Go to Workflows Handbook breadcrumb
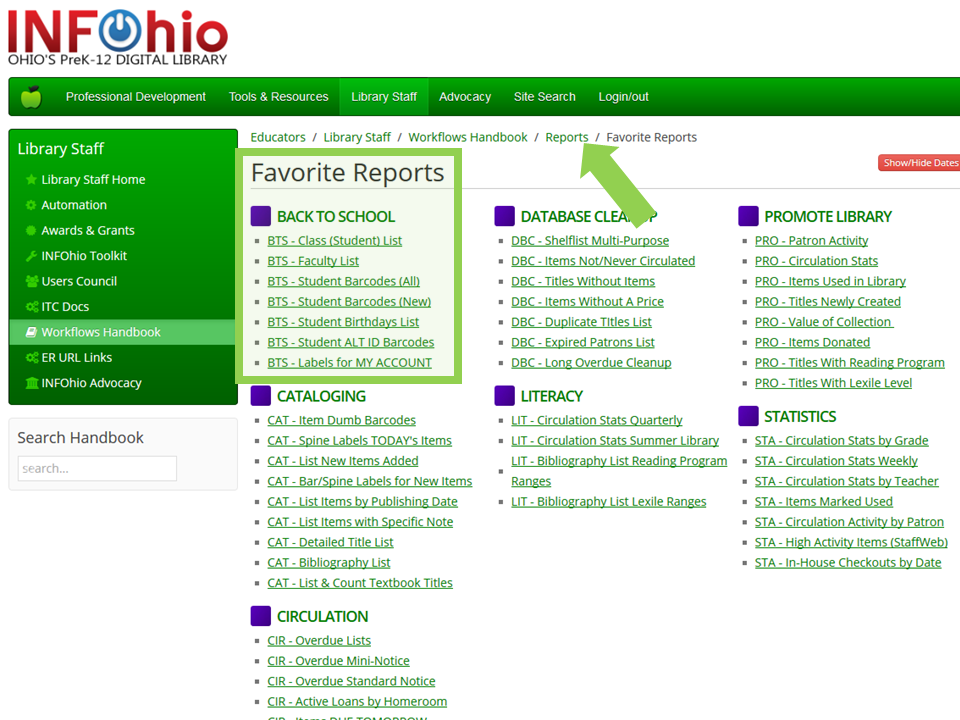Screen dimensions: 960x720 (x=468, y=137)
